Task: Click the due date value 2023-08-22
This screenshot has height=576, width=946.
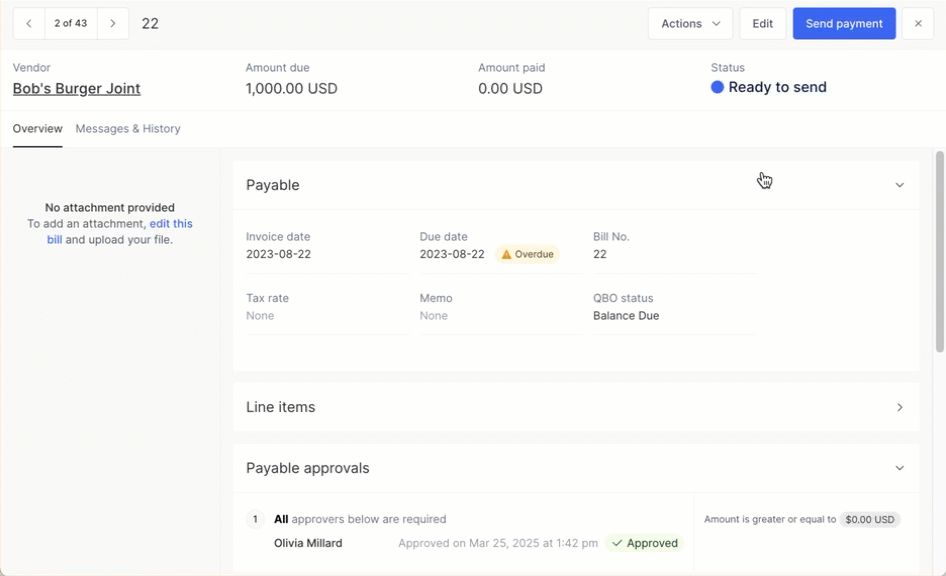Action: click(452, 254)
